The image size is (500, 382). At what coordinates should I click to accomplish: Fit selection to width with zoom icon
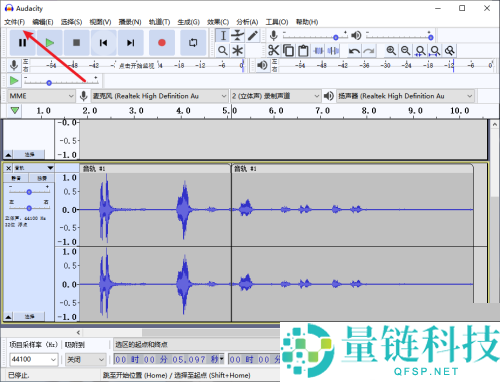pyautogui.click(x=420, y=51)
